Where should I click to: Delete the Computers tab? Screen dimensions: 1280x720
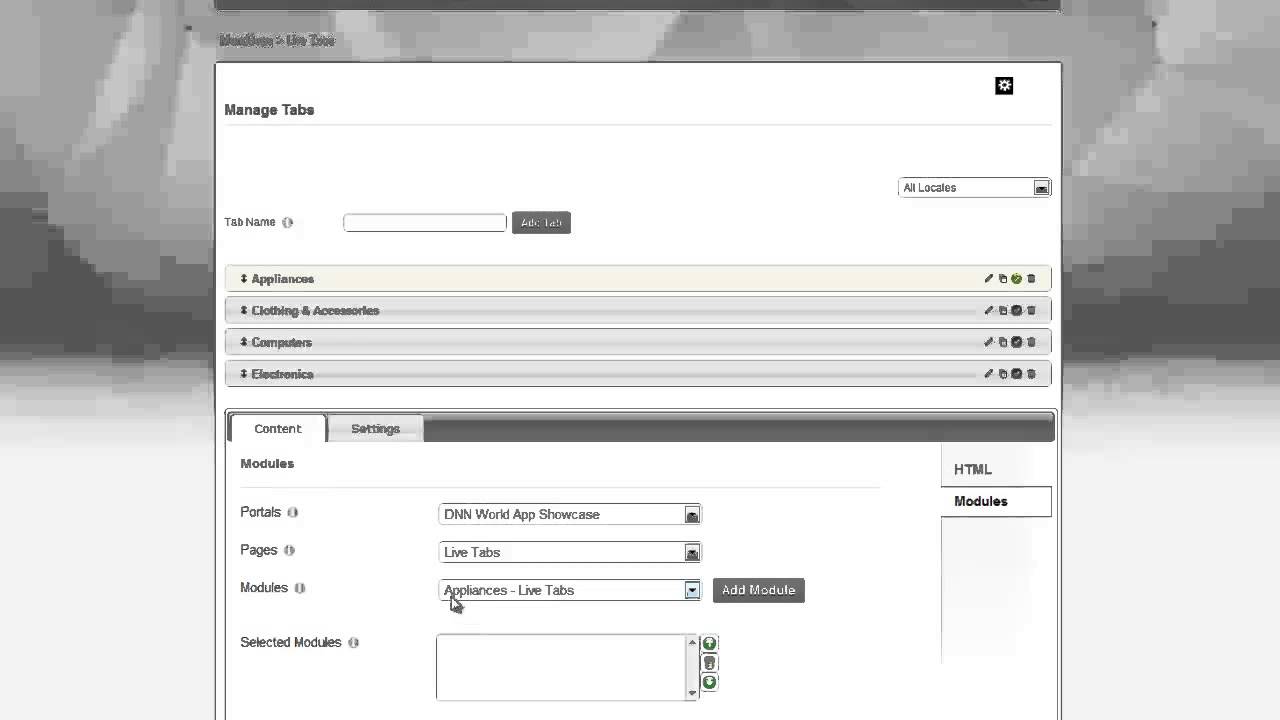[1031, 342]
